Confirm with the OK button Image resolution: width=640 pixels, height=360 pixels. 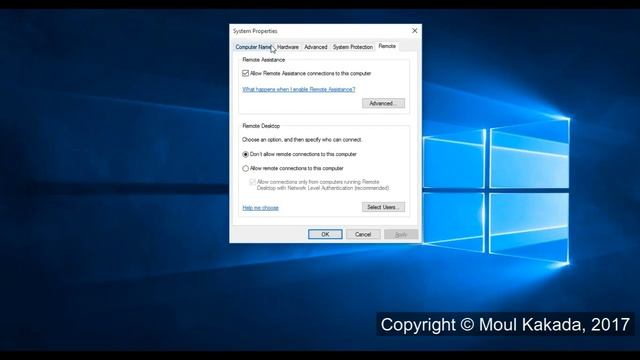click(325, 234)
